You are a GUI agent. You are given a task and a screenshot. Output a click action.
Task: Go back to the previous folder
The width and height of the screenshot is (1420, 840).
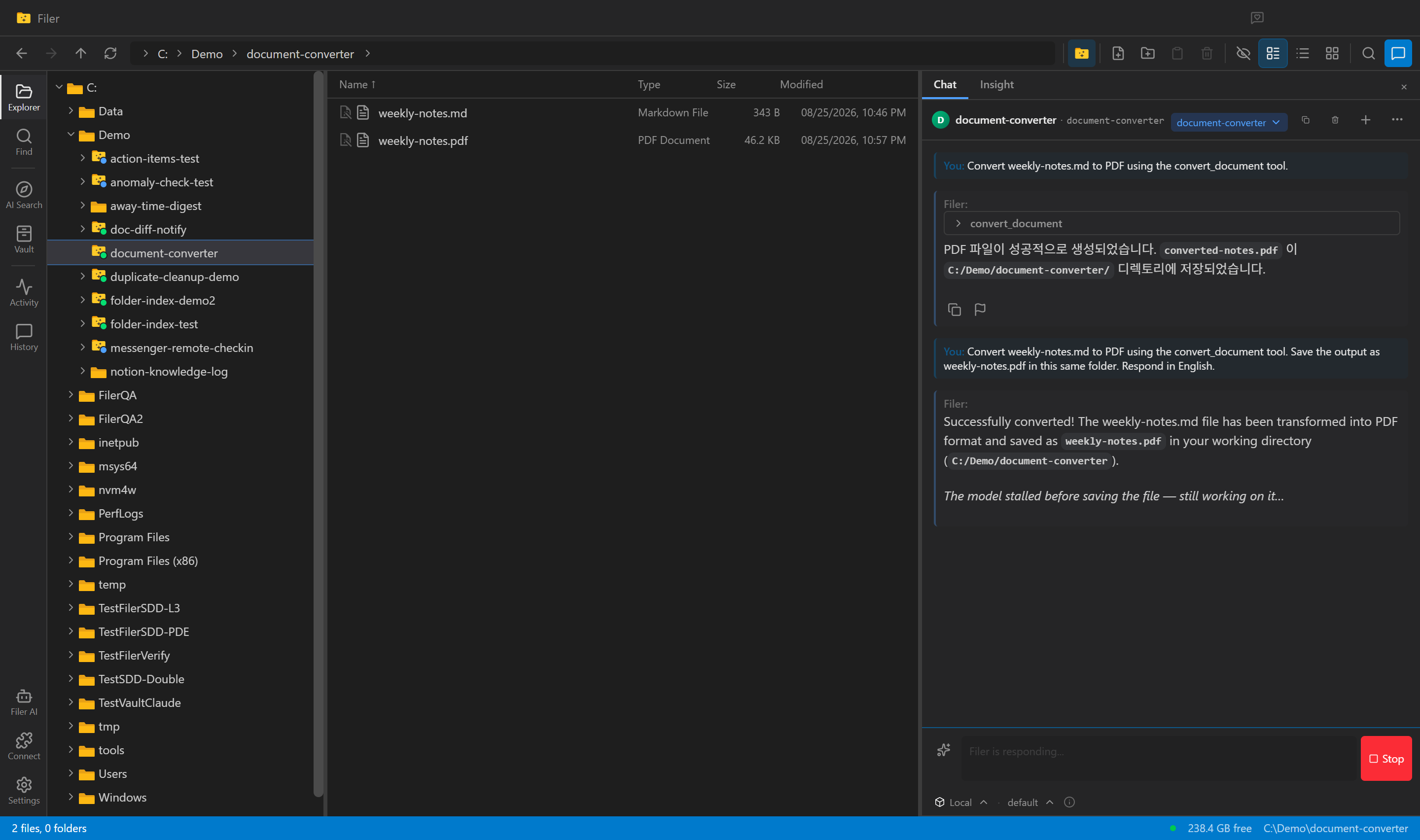coord(22,53)
